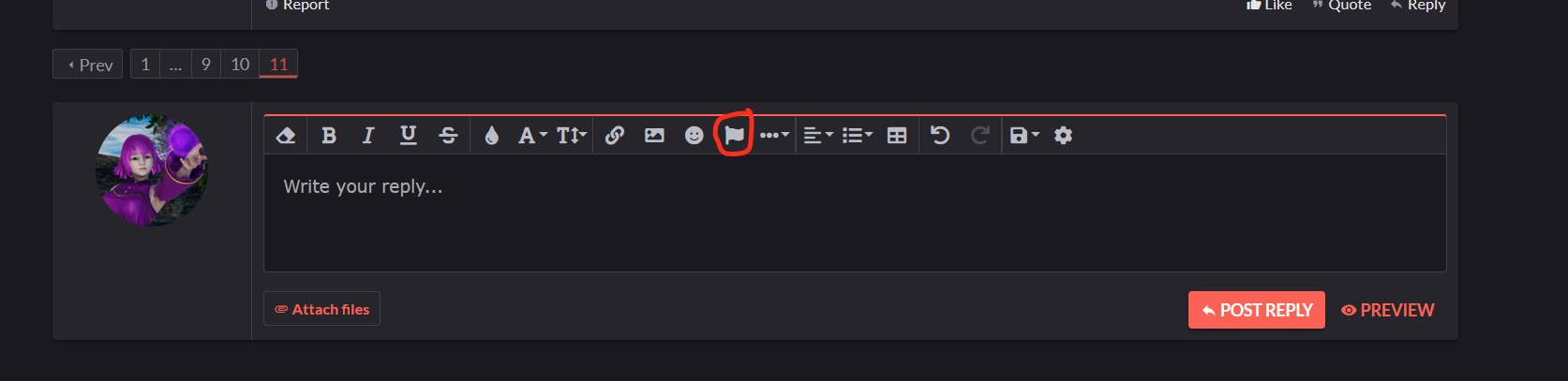Toggle BB code with the gear icon

[1063, 136]
